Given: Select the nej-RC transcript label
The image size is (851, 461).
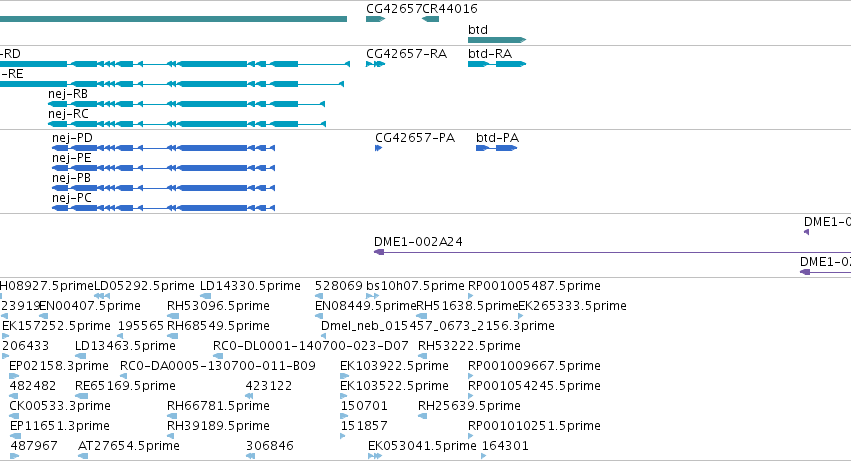Looking at the screenshot, I should [x=68, y=114].
